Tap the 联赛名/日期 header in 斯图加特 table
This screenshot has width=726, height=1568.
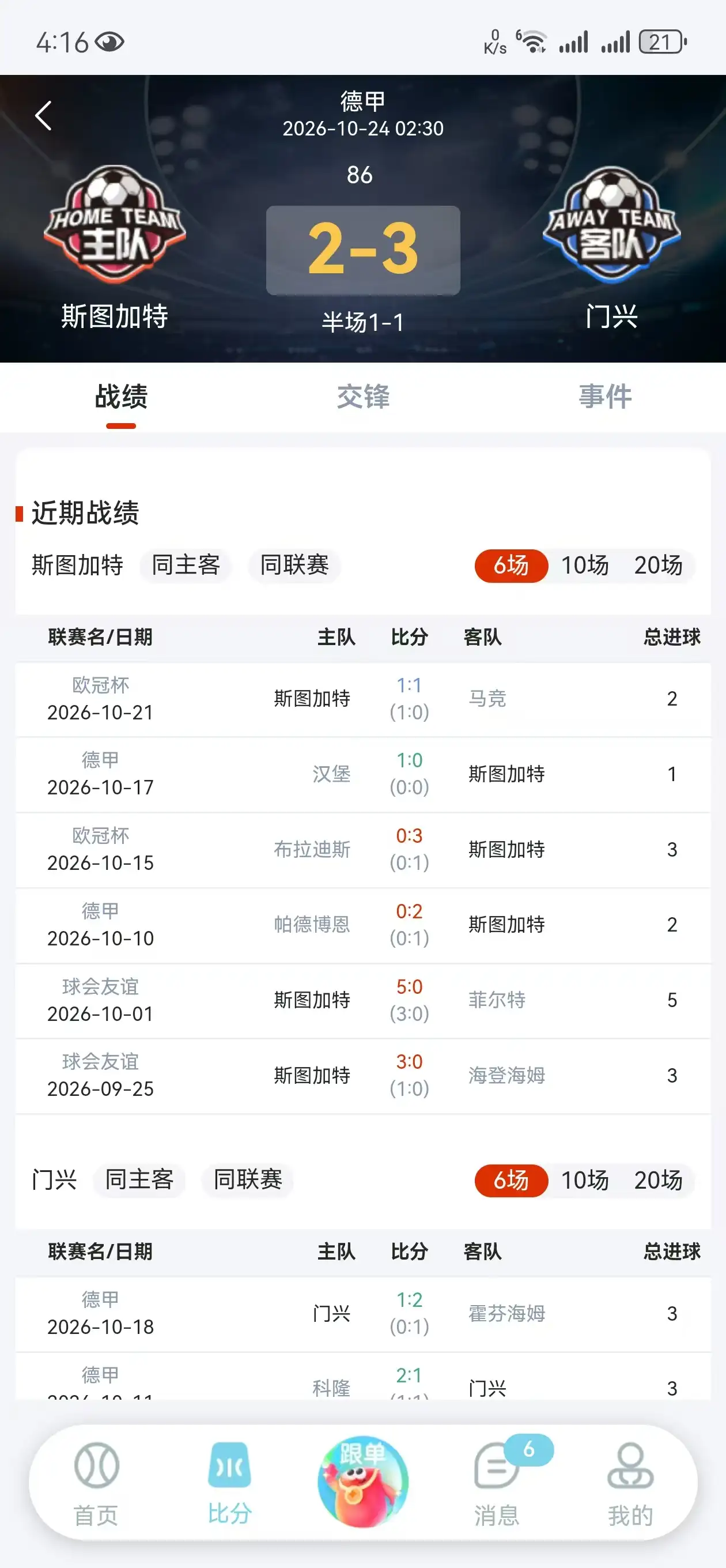coord(100,638)
